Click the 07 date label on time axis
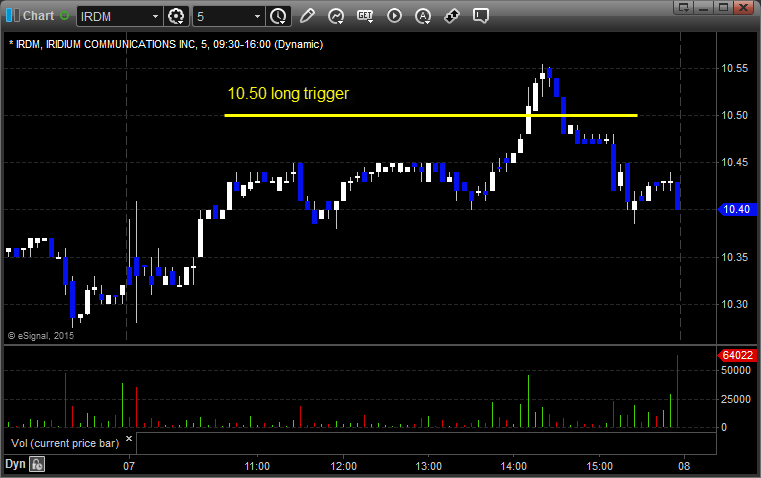Viewport: 761px width, 478px height. [x=129, y=466]
